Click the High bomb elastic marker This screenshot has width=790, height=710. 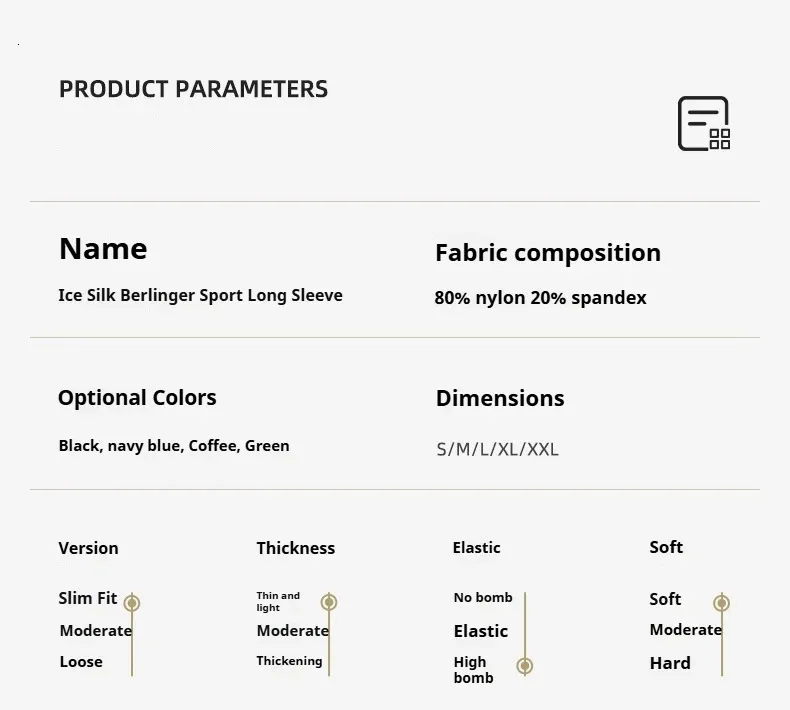525,666
